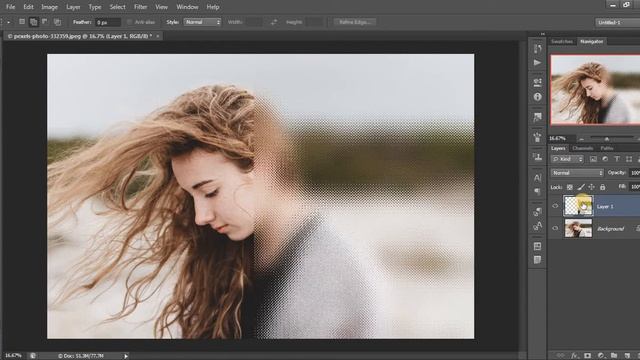Toggle adjustment layer filter
Viewport: 640px width, 360px height.
coord(605,159)
